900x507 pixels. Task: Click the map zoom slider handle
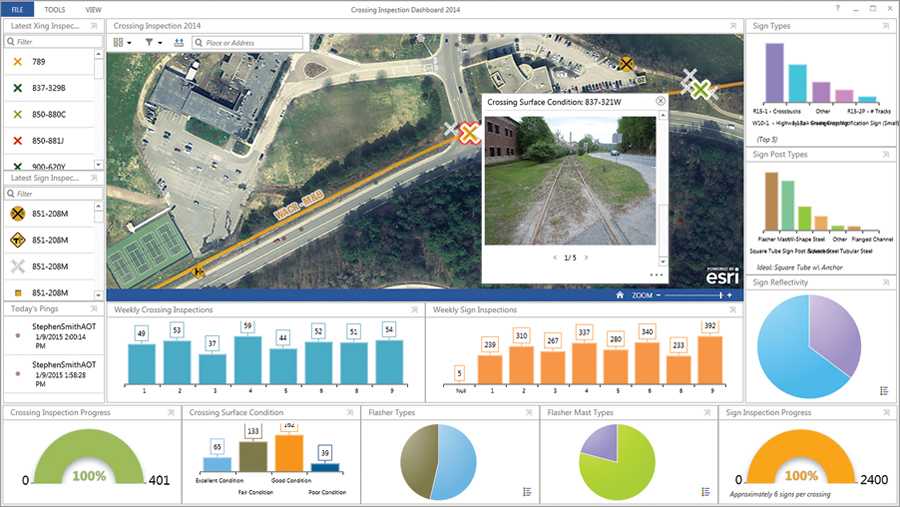[x=720, y=295]
